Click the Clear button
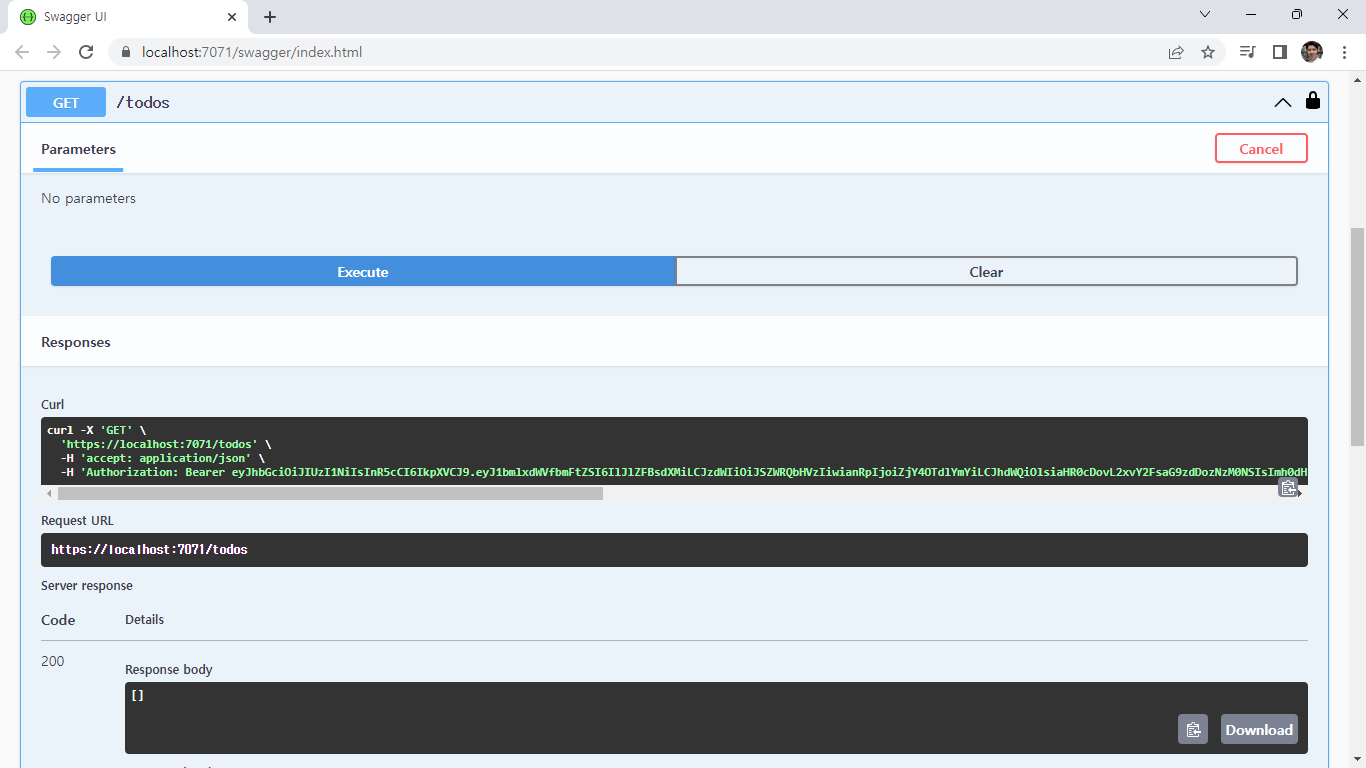Image resolution: width=1366 pixels, height=768 pixels. pyautogui.click(x=986, y=272)
